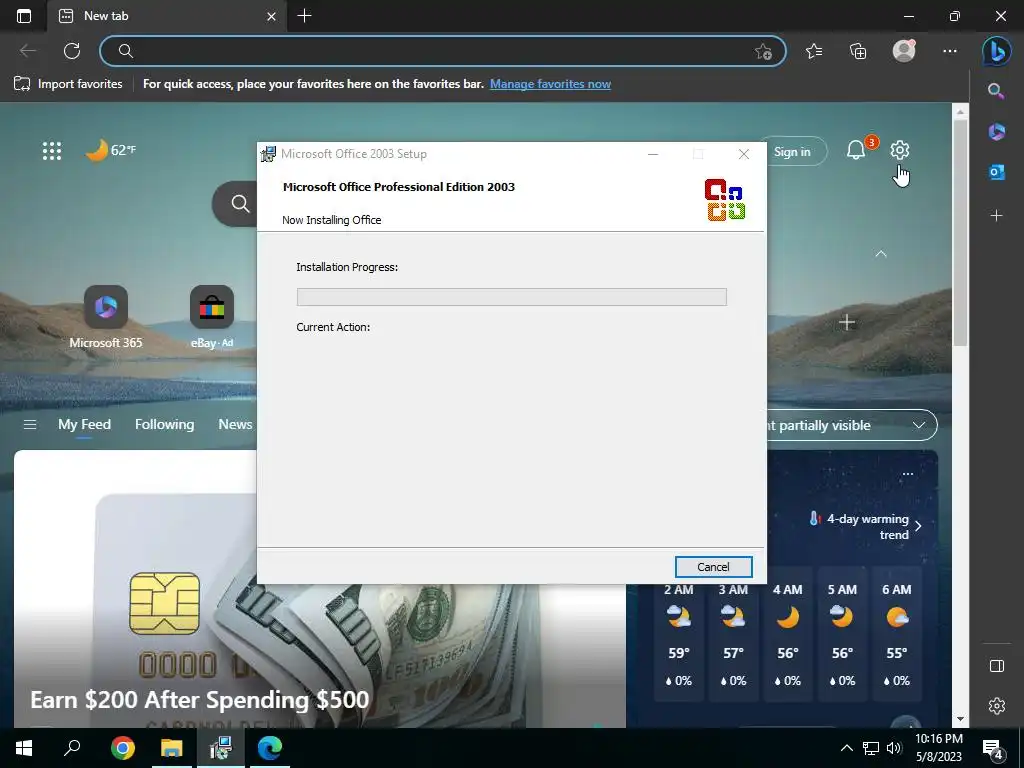Open content partially visible dropdown
This screenshot has width=1024, height=768.
click(852, 425)
